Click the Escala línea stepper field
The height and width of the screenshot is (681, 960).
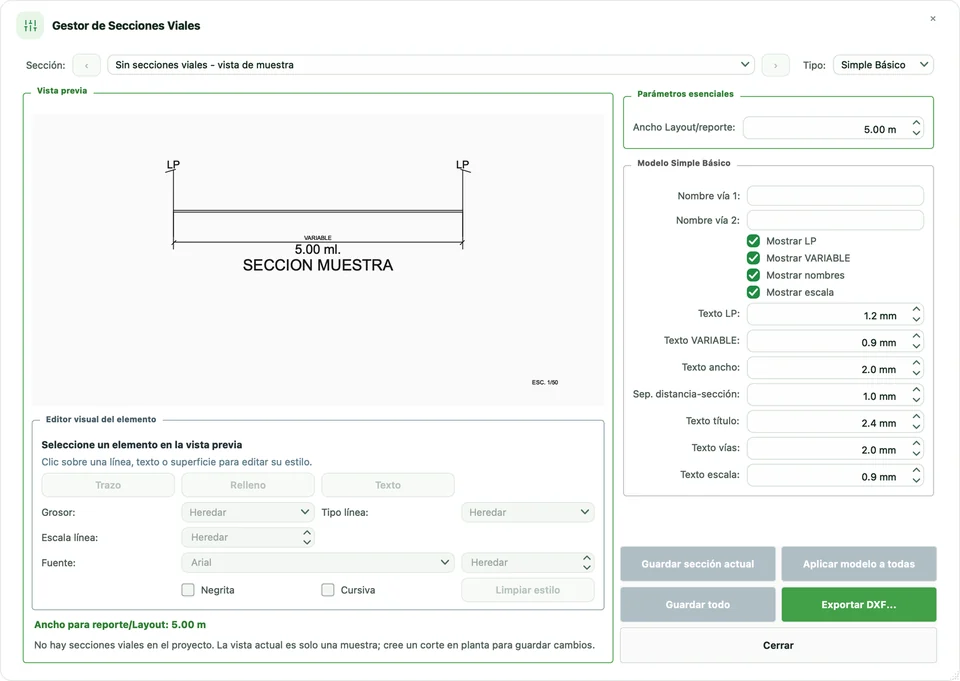coord(248,537)
